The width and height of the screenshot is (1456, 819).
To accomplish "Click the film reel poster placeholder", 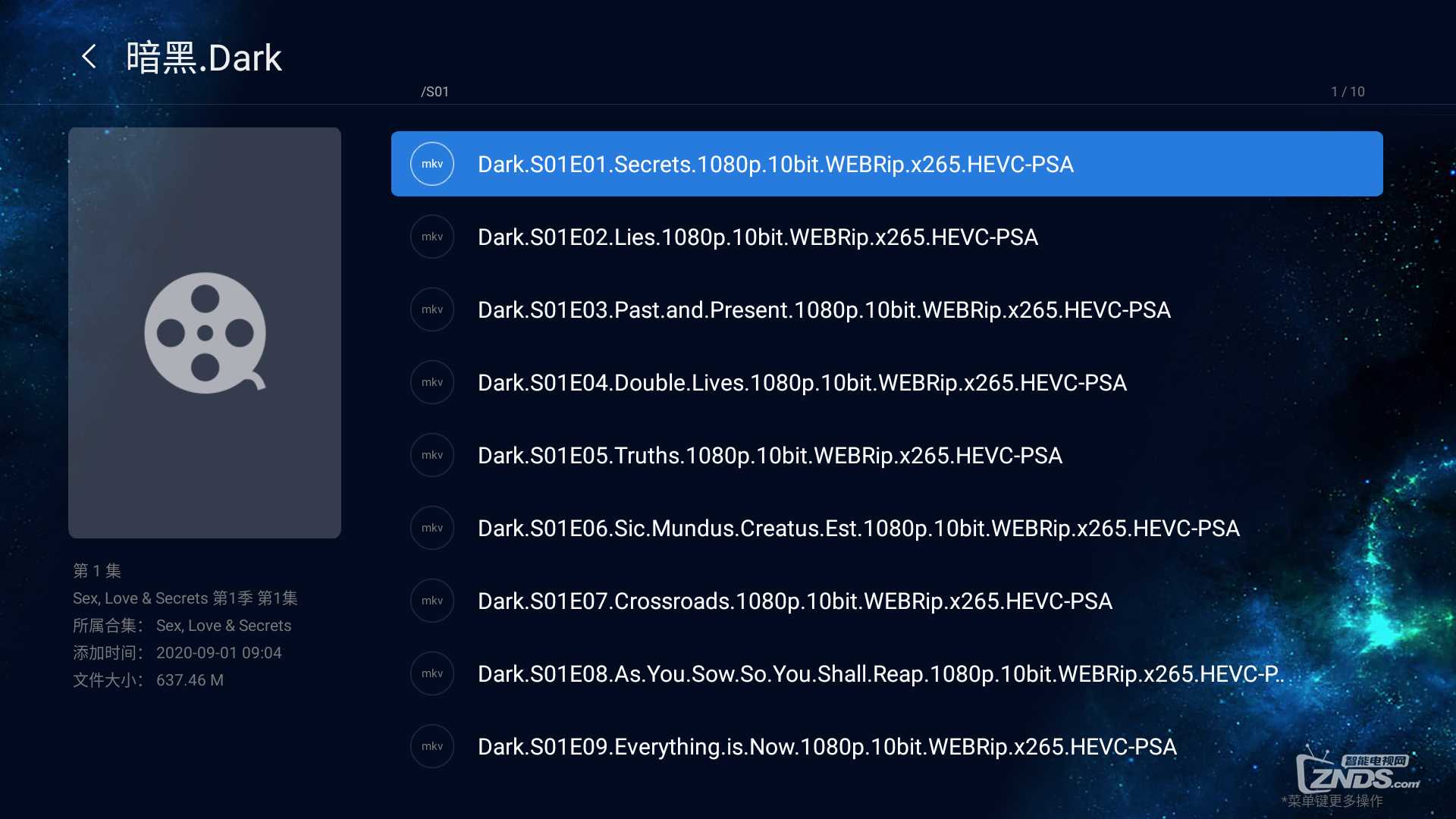I will [205, 333].
